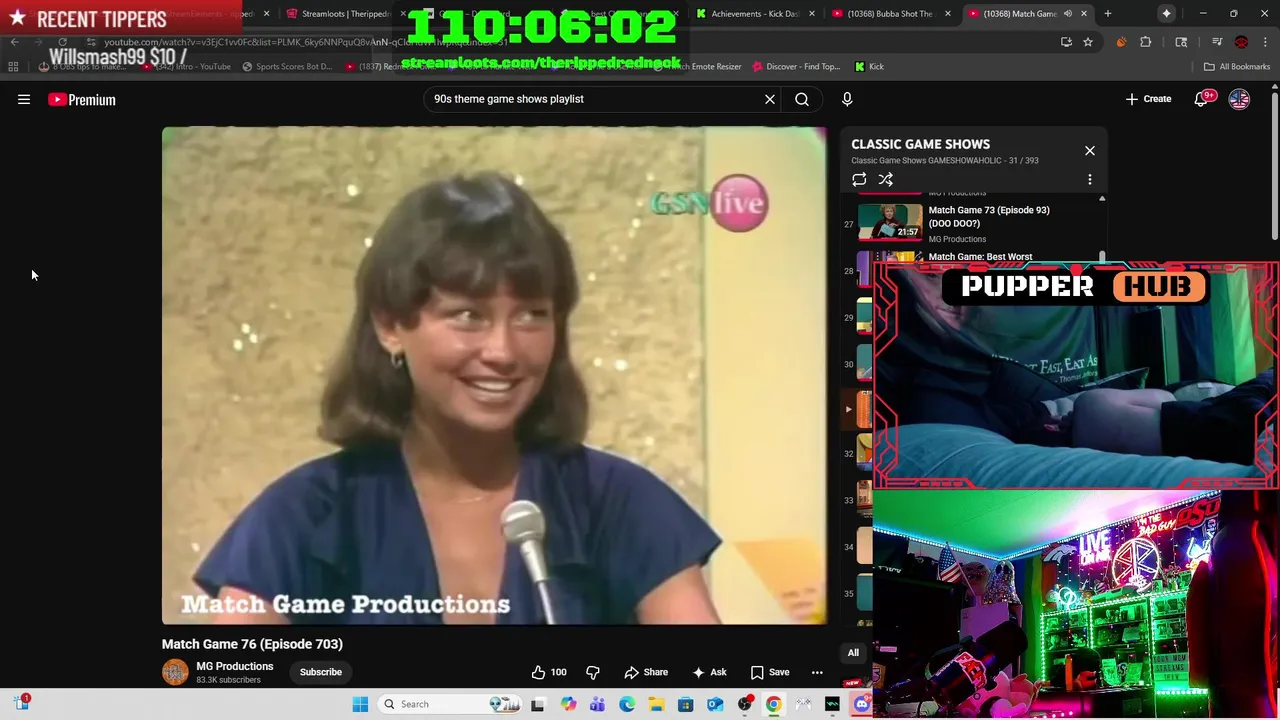The height and width of the screenshot is (720, 1280).
Task: Open the Chrome extensions puzzle icon
Action: pos(1146,42)
